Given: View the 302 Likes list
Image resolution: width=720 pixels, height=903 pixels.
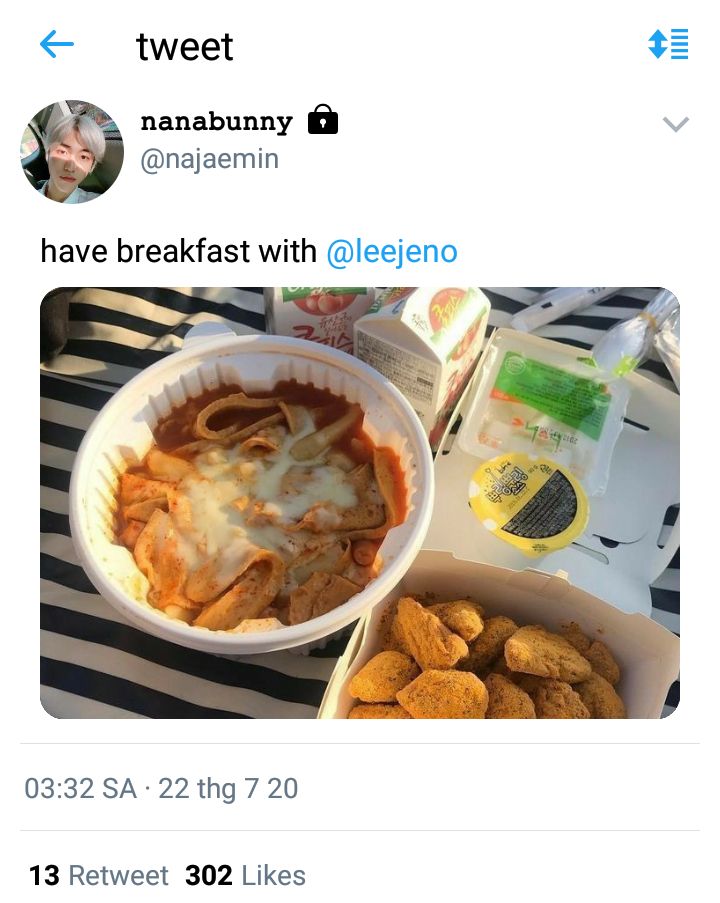Looking at the screenshot, I should tap(245, 875).
